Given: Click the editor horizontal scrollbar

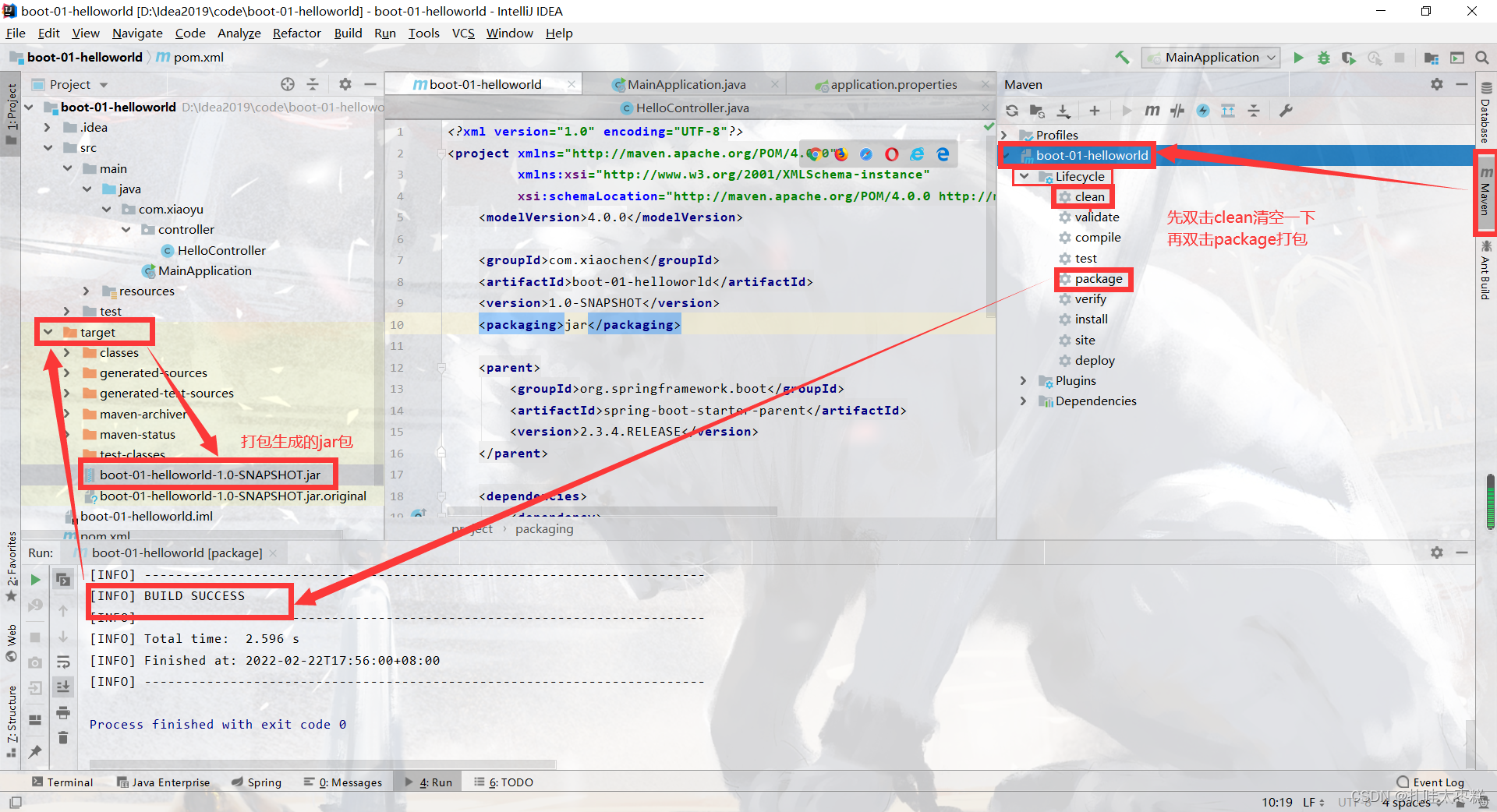Looking at the screenshot, I should (612, 511).
